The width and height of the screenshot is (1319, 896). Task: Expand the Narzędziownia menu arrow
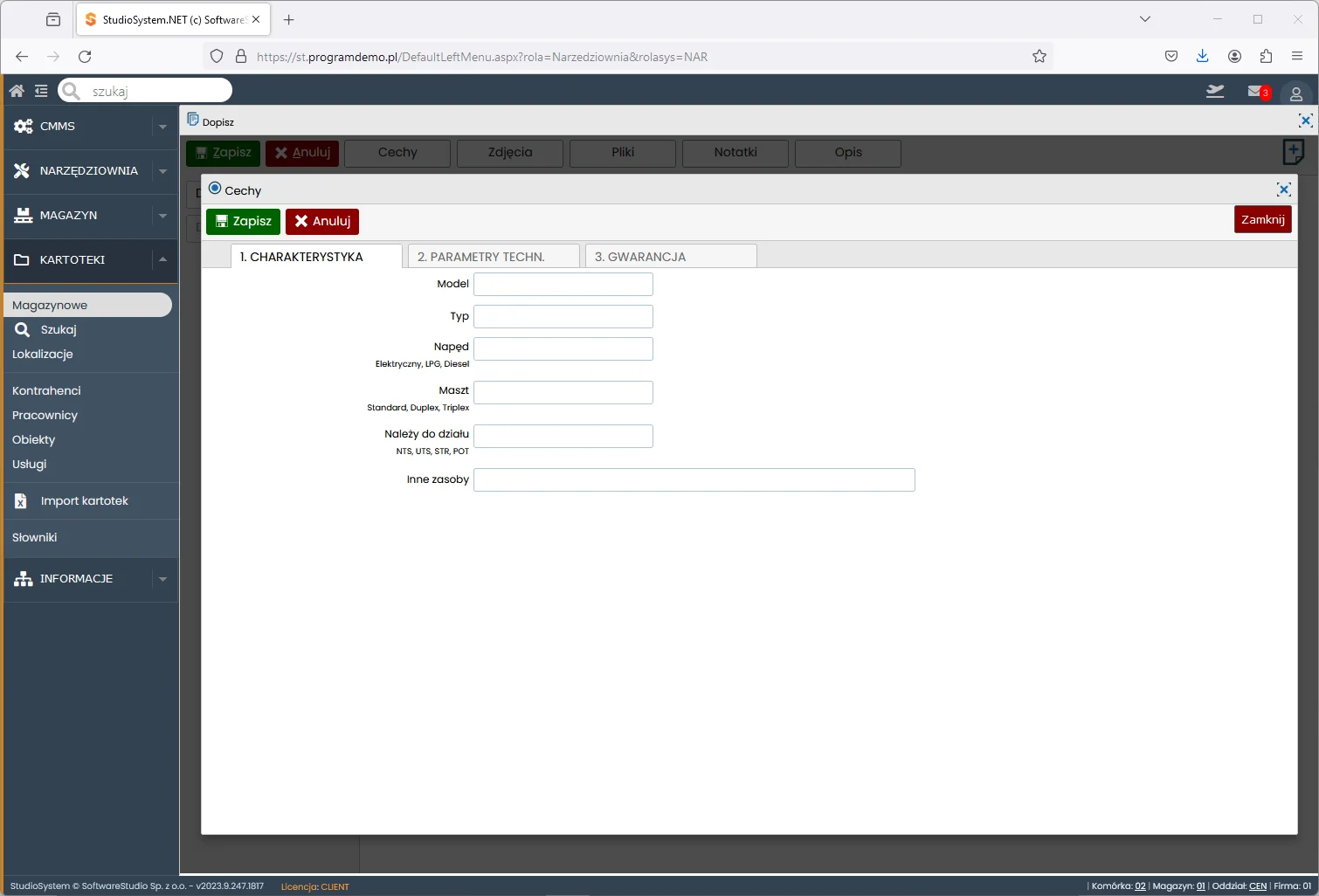tap(162, 171)
